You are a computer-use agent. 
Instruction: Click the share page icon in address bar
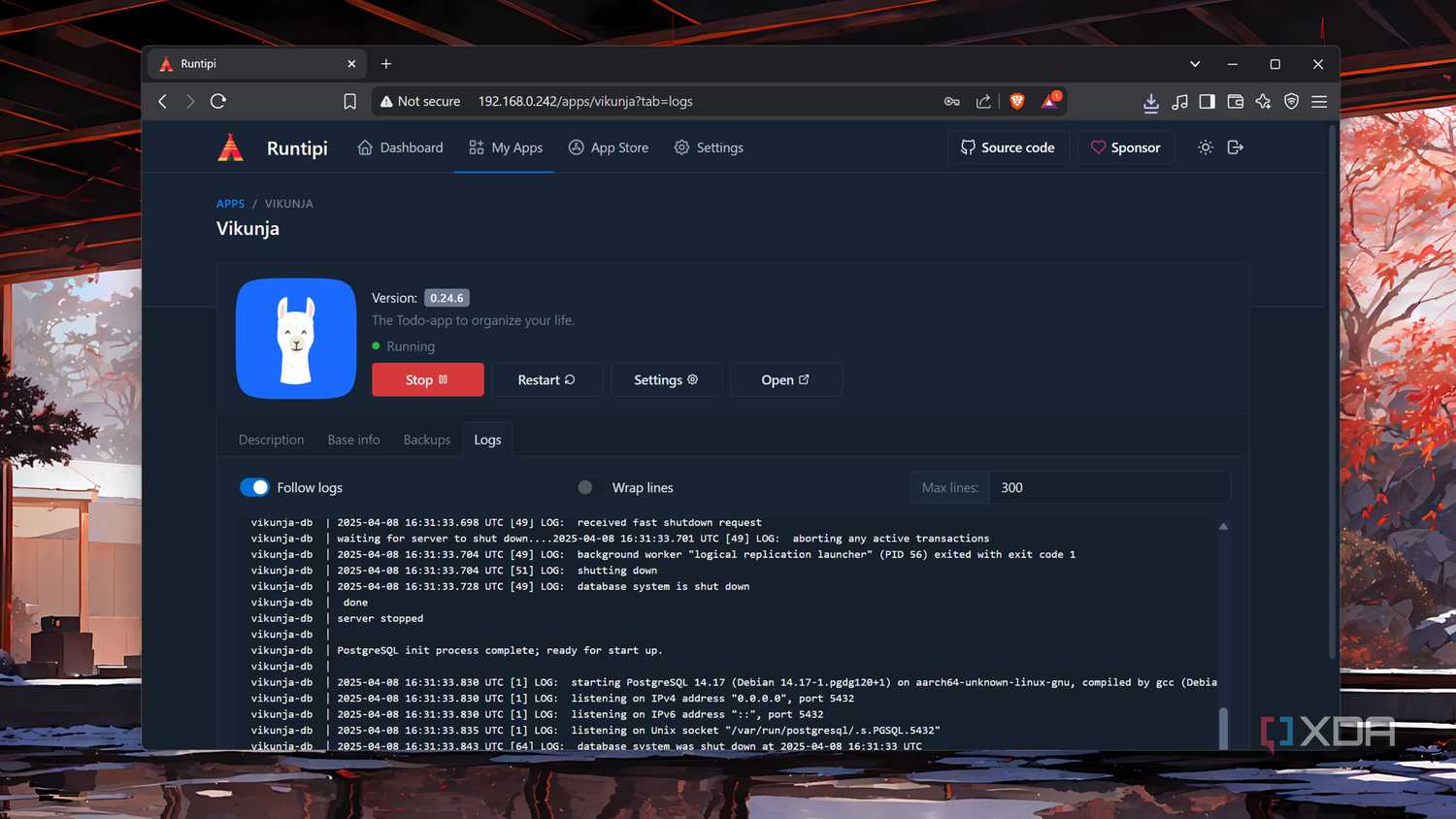tap(983, 101)
